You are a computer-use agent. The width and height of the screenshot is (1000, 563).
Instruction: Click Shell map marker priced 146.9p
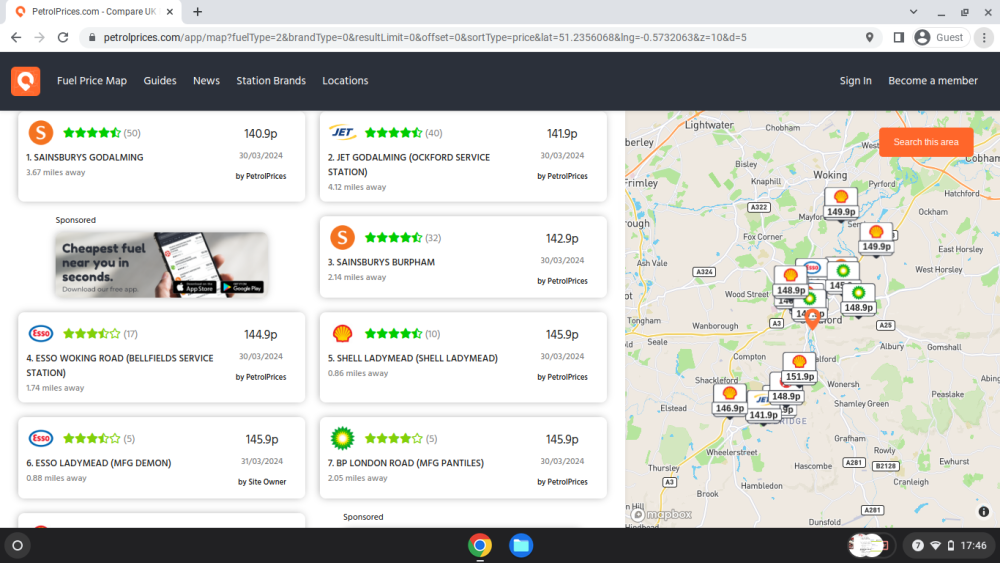coord(730,400)
